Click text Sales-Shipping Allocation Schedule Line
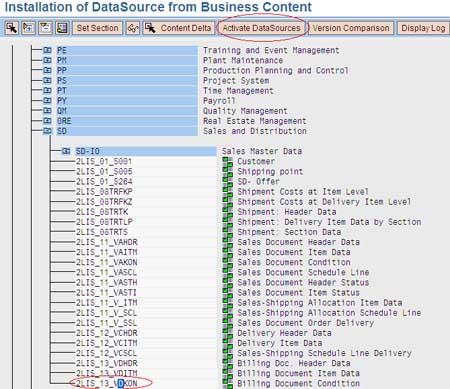 (x=329, y=313)
